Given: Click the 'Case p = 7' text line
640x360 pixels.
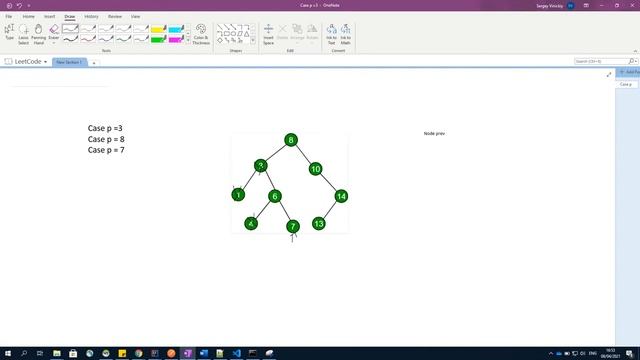Looking at the screenshot, I should (106, 150).
